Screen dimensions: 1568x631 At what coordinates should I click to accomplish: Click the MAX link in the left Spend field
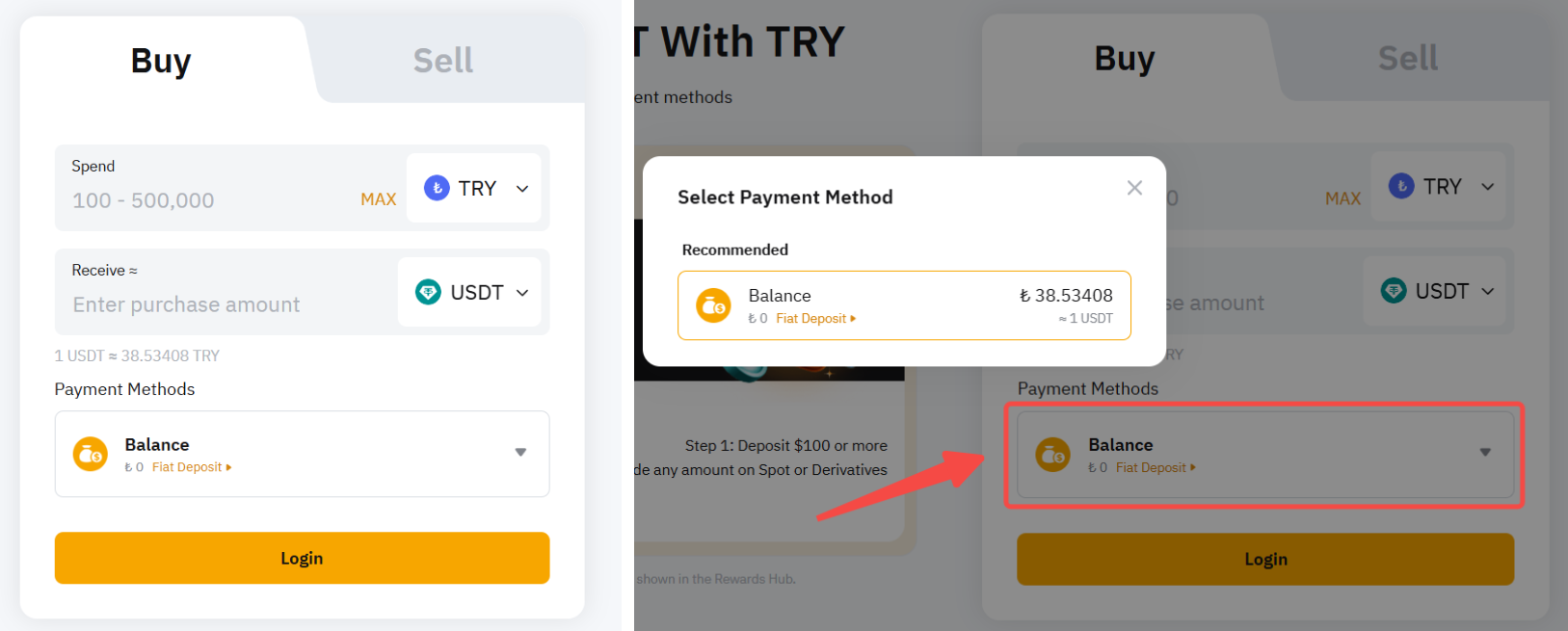[378, 199]
